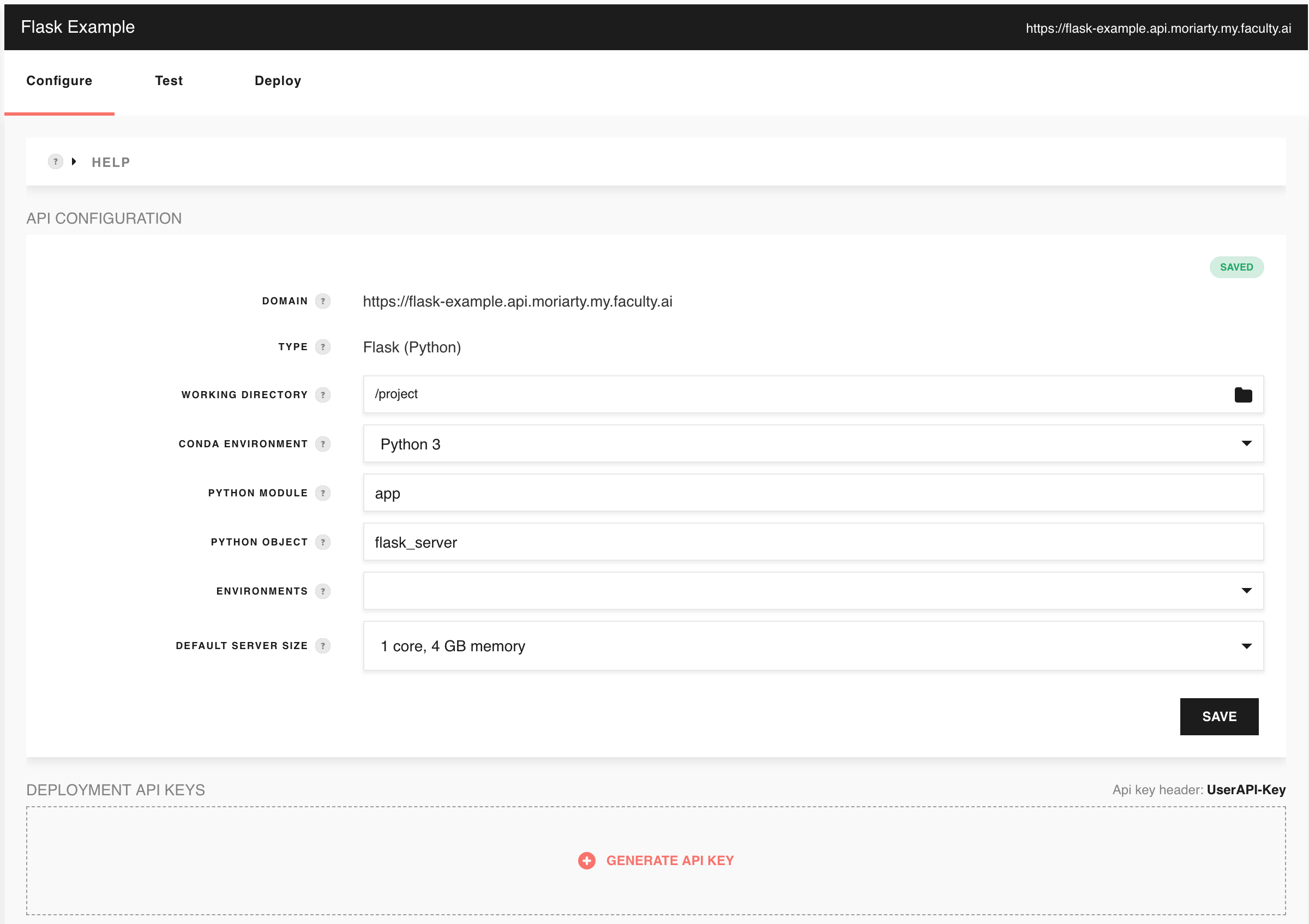
Task: Click Working Directory question mark icon
Action: [x=323, y=394]
